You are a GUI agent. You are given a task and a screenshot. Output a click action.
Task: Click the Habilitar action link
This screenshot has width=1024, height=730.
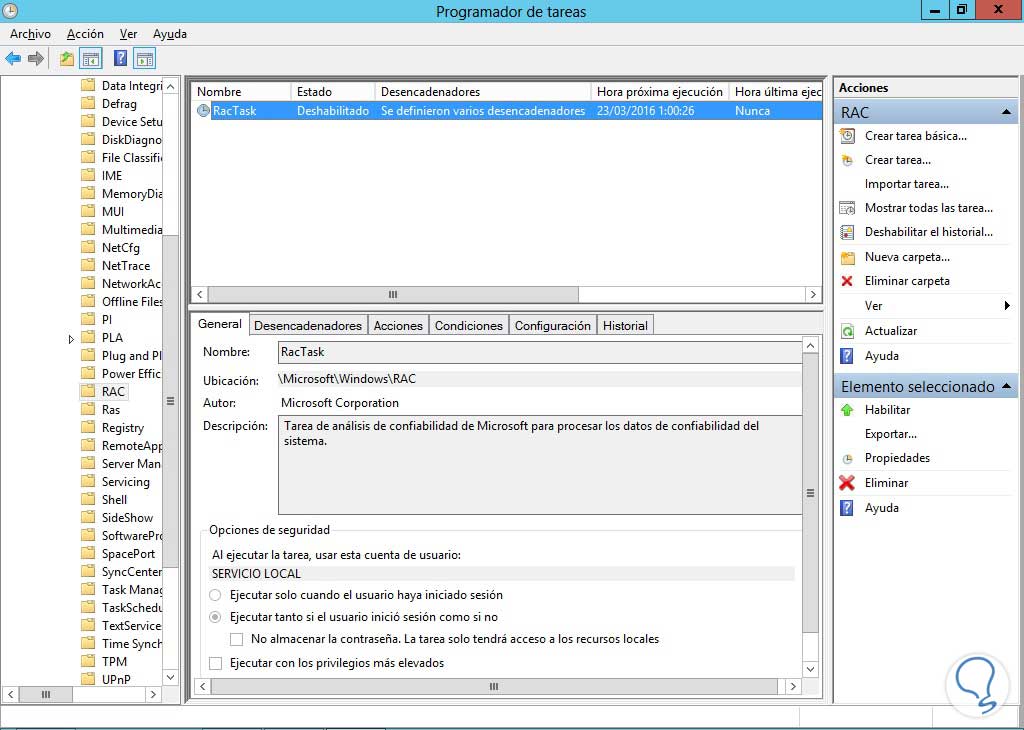pyautogui.click(x=887, y=410)
